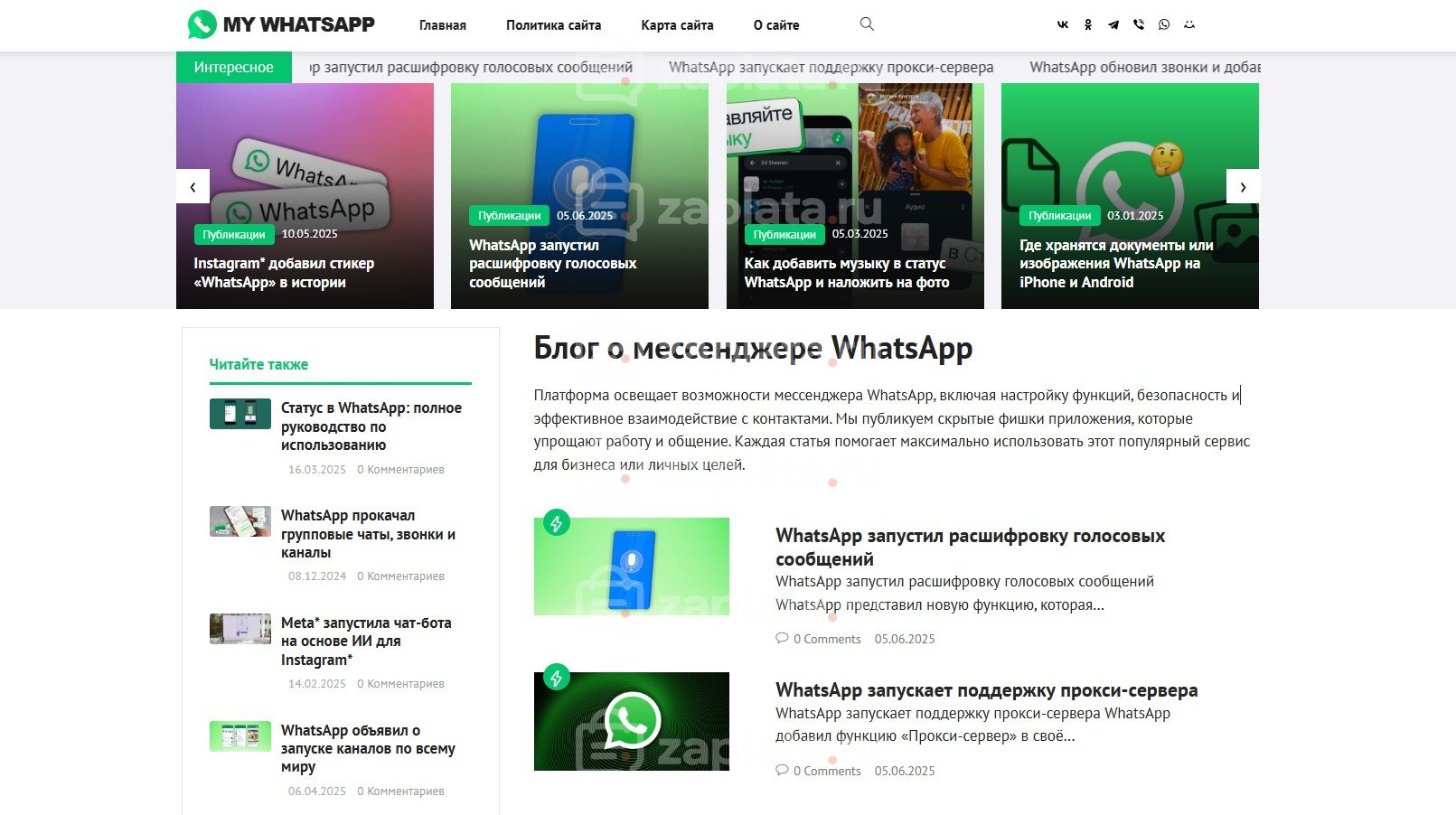
Task: Click heading 'Блог о мессенджере WhatsApp'
Action: (x=753, y=349)
